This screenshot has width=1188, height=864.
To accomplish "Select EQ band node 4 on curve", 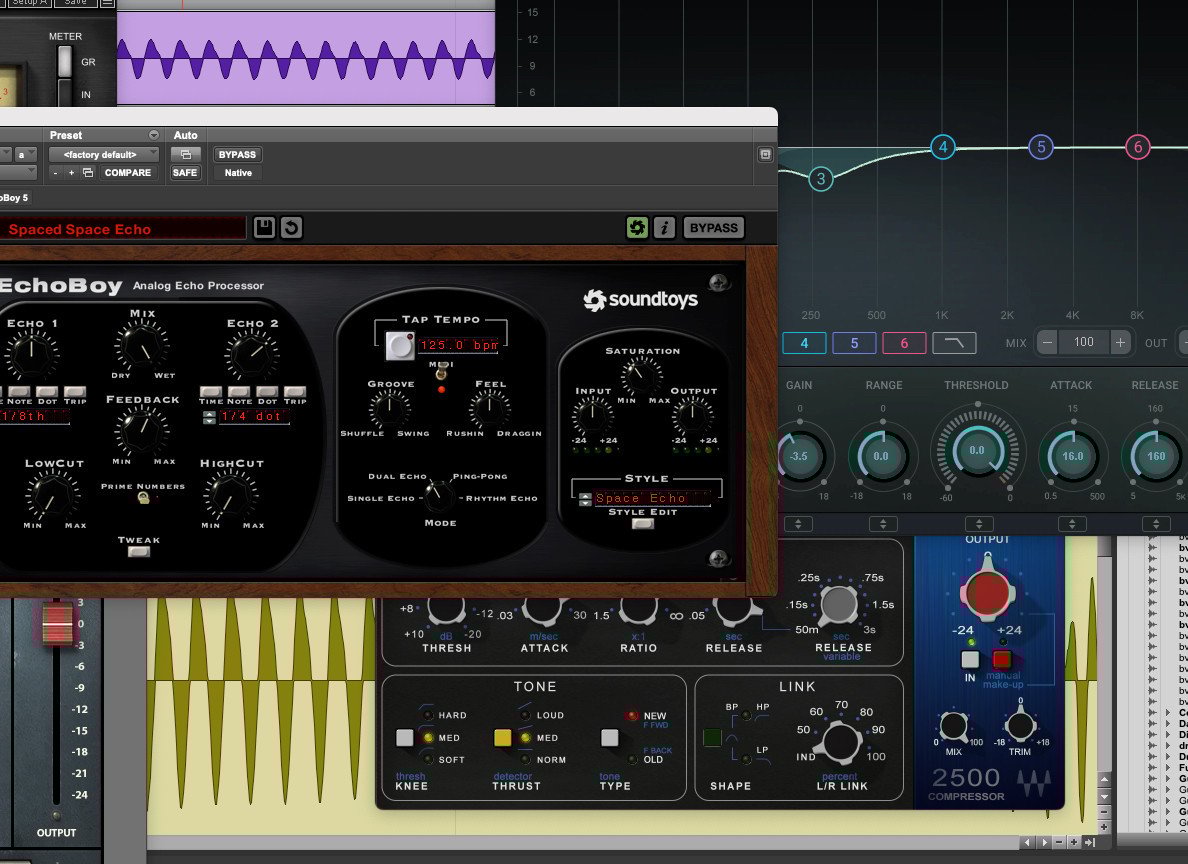I will 942,147.
